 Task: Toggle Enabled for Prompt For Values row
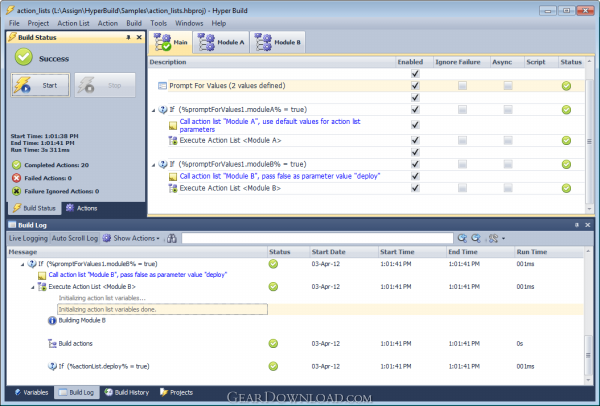pyautogui.click(x=415, y=86)
